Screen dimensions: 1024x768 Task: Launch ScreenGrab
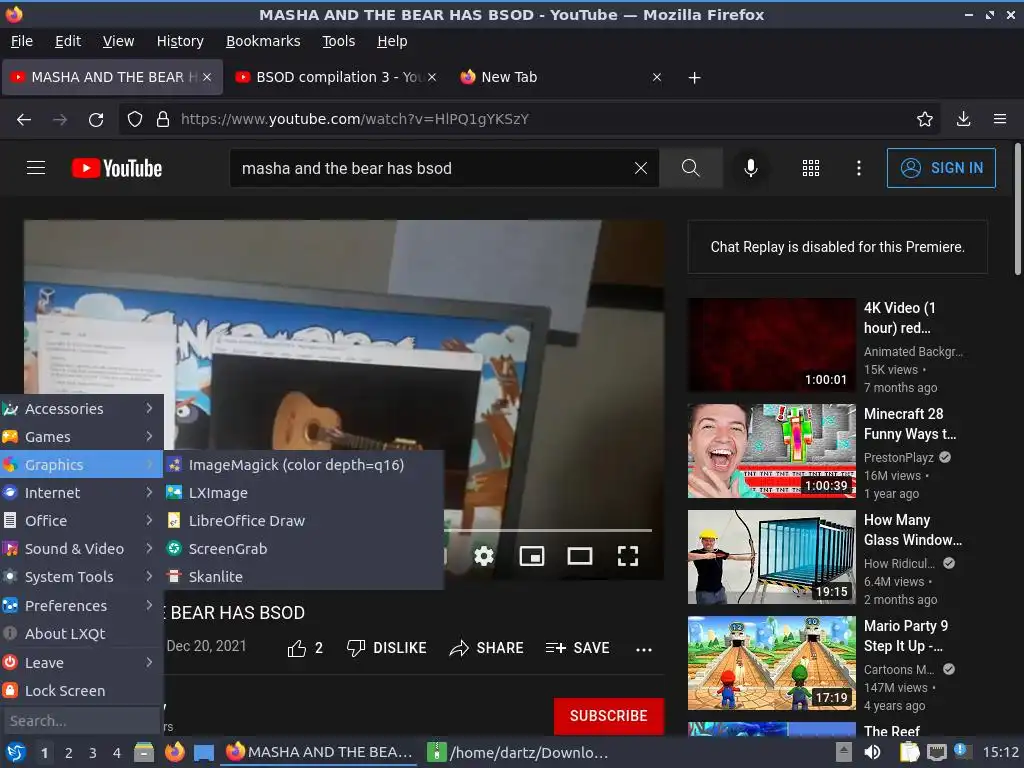point(304,549)
